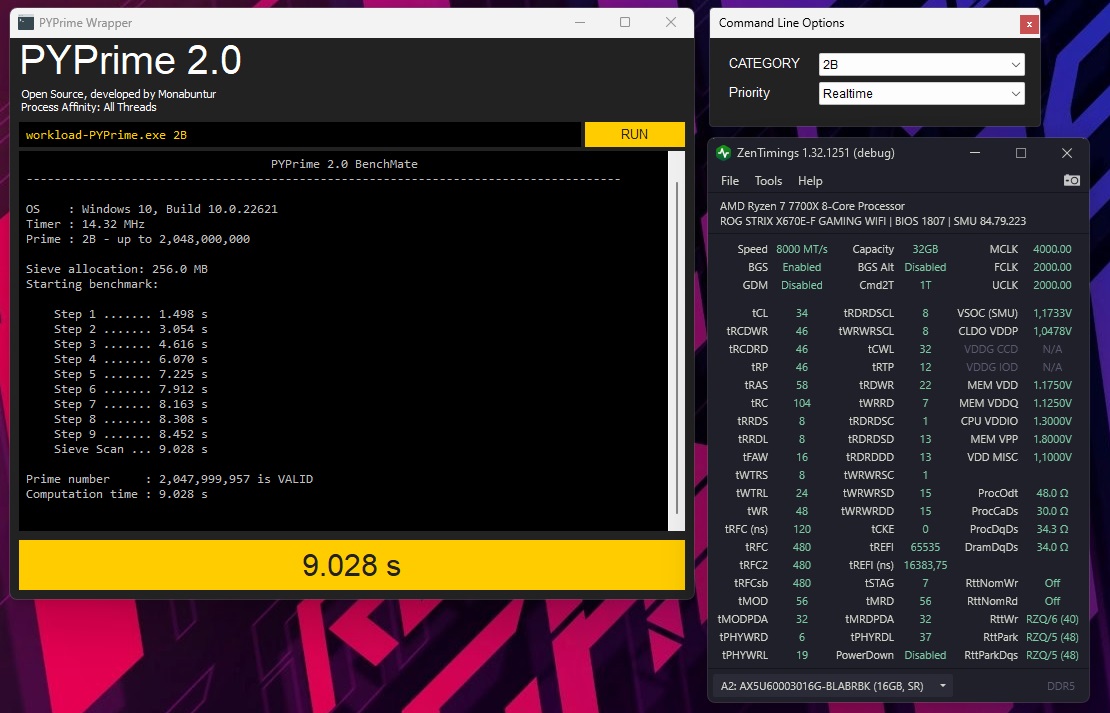
Task: Click the BGS value Enabled
Action: 801,267
